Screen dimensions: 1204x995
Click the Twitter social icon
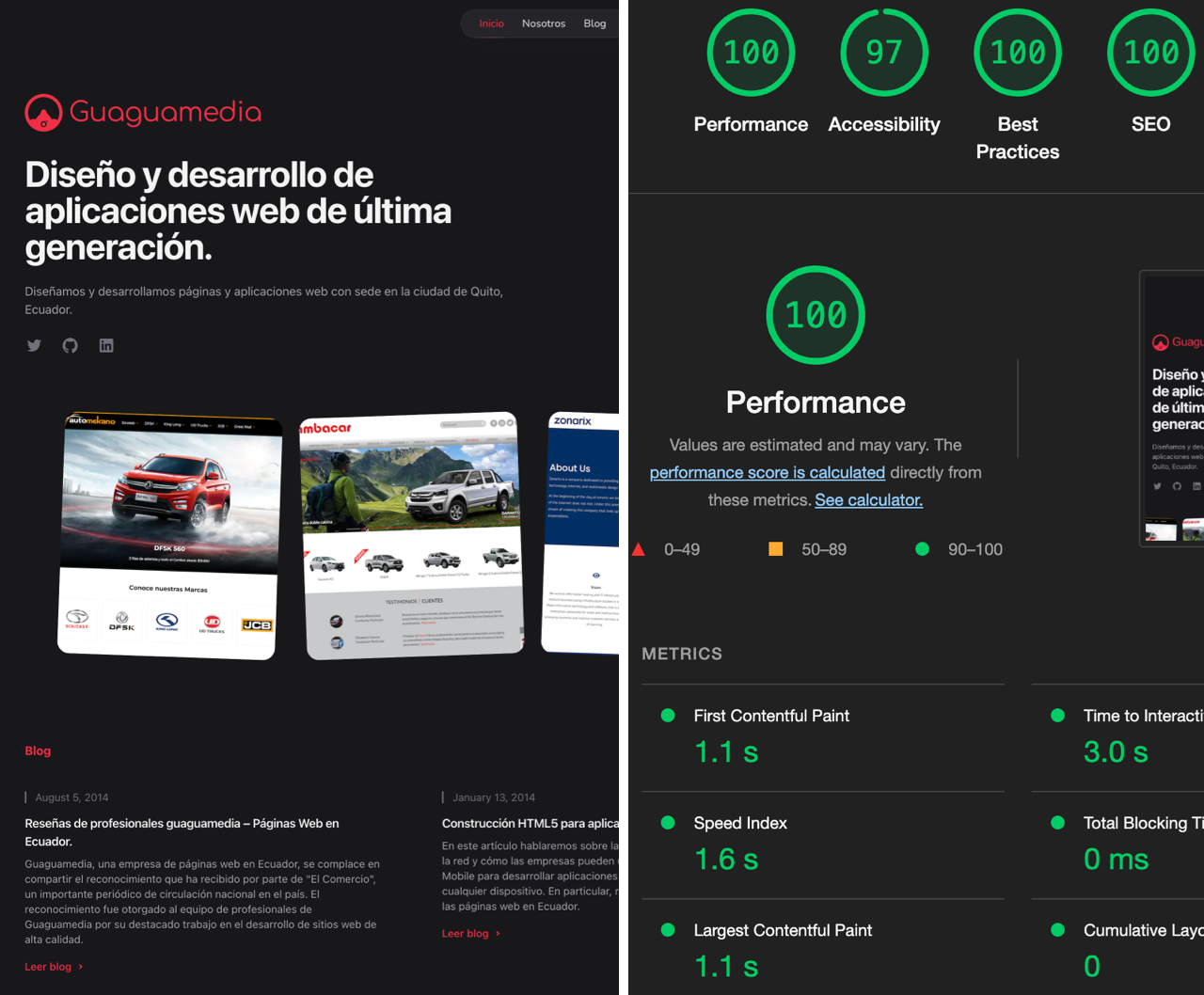coord(34,345)
